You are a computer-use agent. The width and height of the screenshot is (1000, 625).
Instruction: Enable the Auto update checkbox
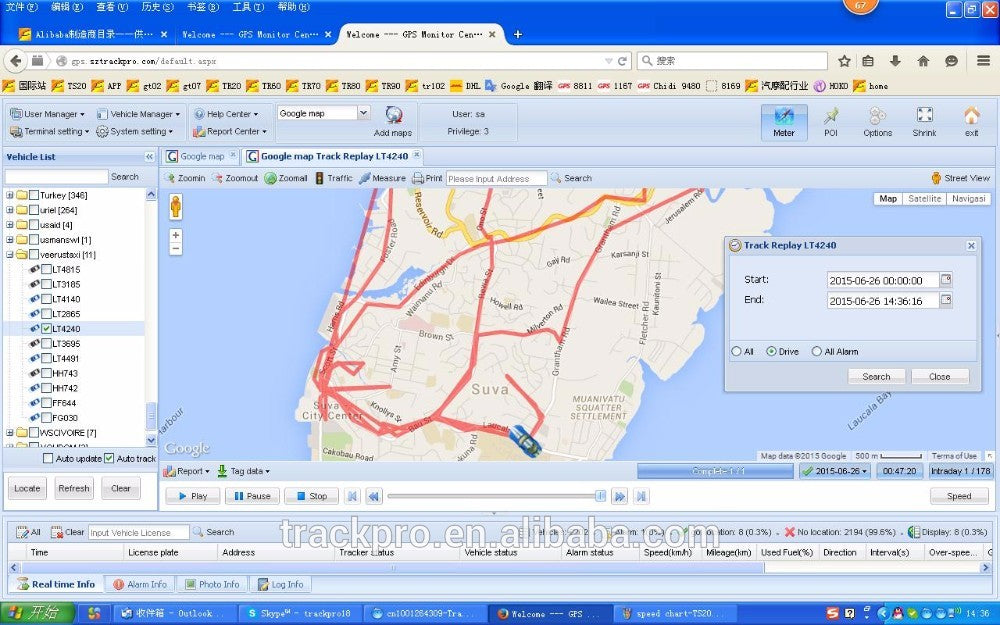click(48, 458)
